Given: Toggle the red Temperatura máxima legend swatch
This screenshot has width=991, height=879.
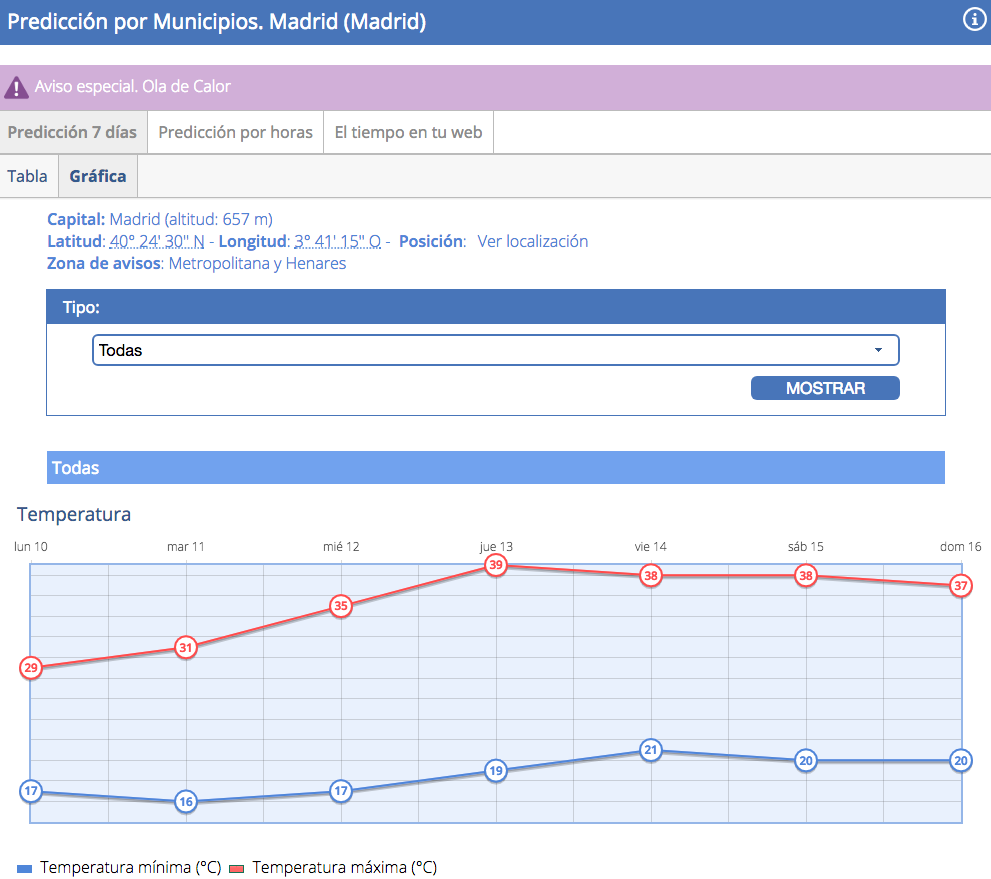Looking at the screenshot, I should (236, 869).
